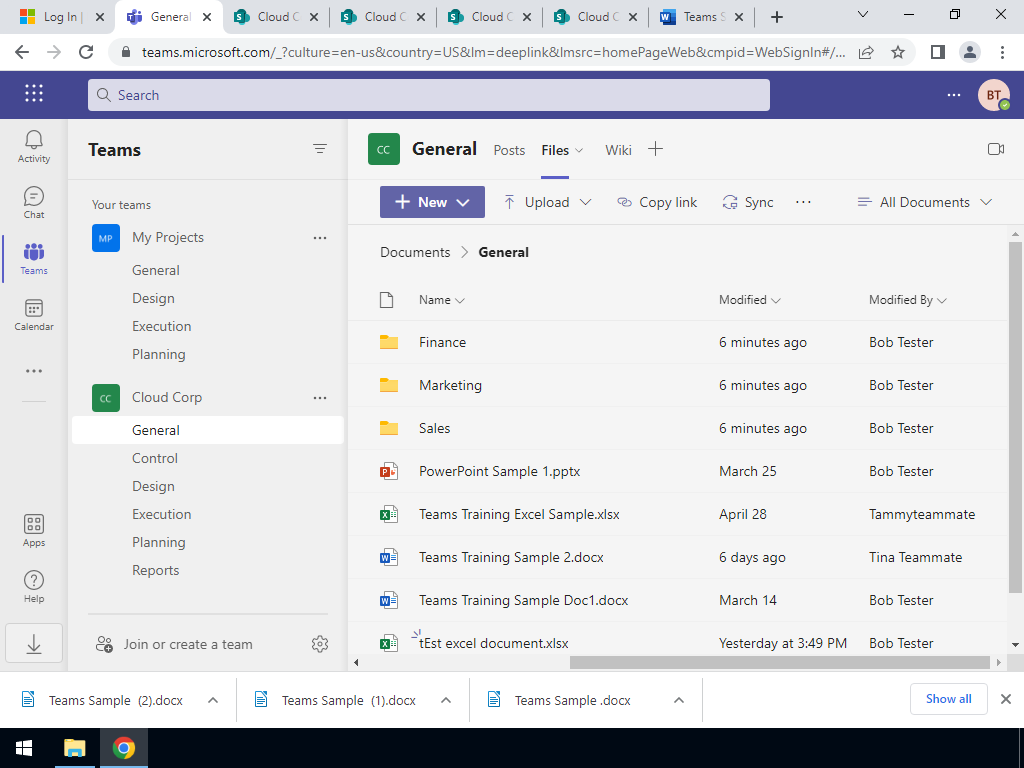The height and width of the screenshot is (768, 1024).
Task: Go to Documents breadcrumb link
Action: 415,252
